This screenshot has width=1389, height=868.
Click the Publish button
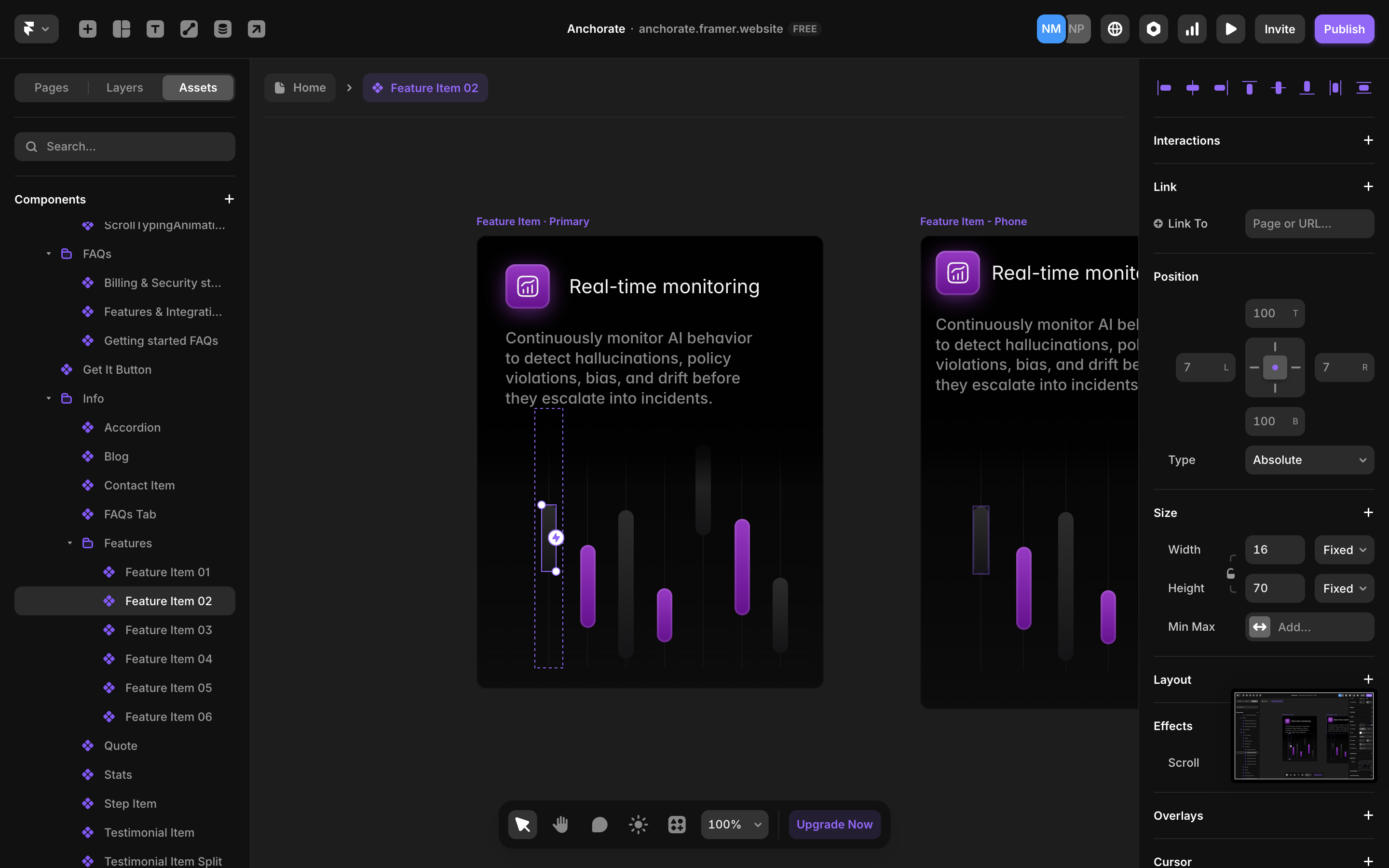click(1344, 29)
